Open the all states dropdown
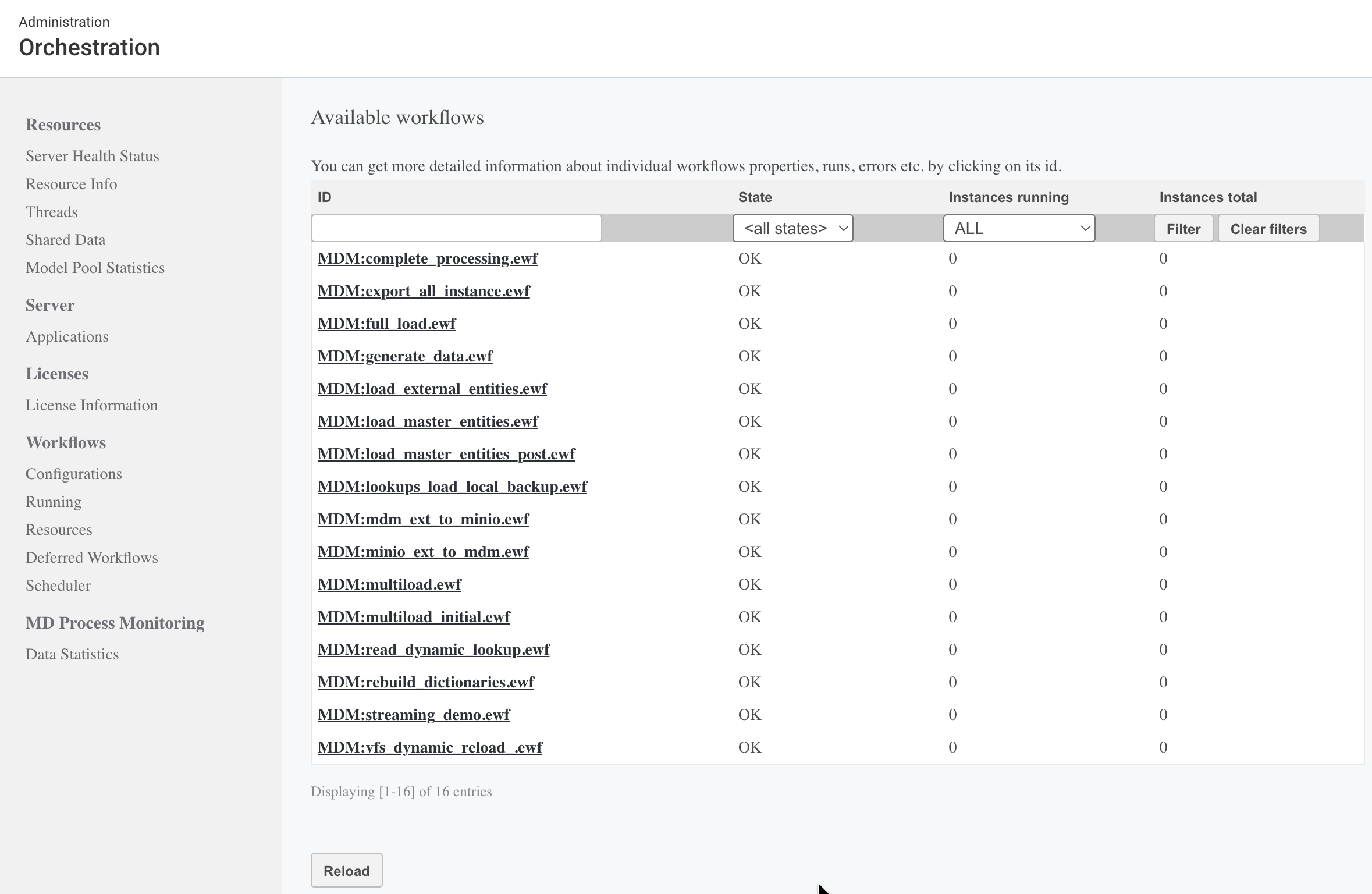The image size is (1372, 894). coord(792,228)
